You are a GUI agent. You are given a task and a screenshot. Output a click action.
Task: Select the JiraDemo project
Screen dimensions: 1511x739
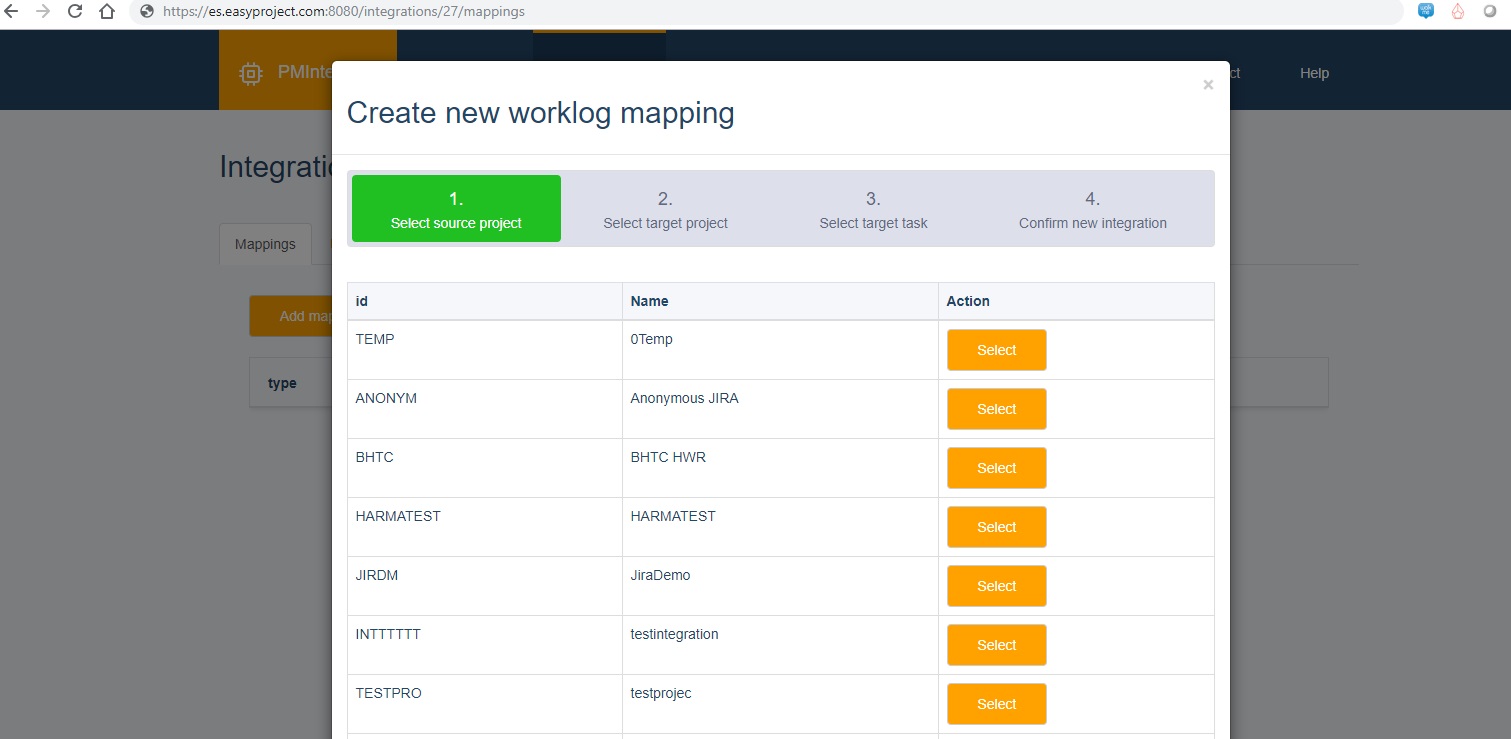click(x=996, y=586)
